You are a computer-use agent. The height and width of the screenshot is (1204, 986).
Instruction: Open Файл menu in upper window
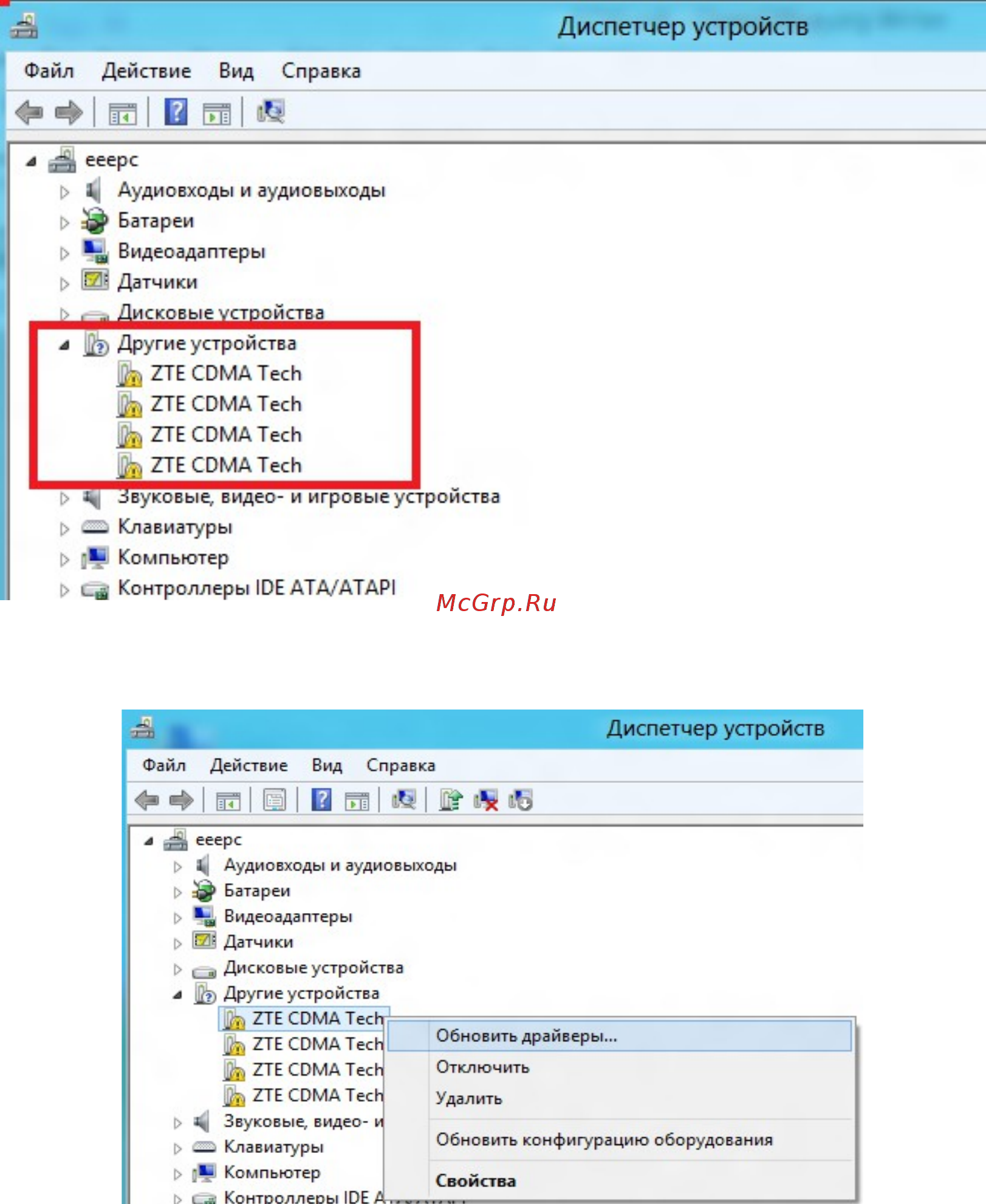click(x=49, y=71)
